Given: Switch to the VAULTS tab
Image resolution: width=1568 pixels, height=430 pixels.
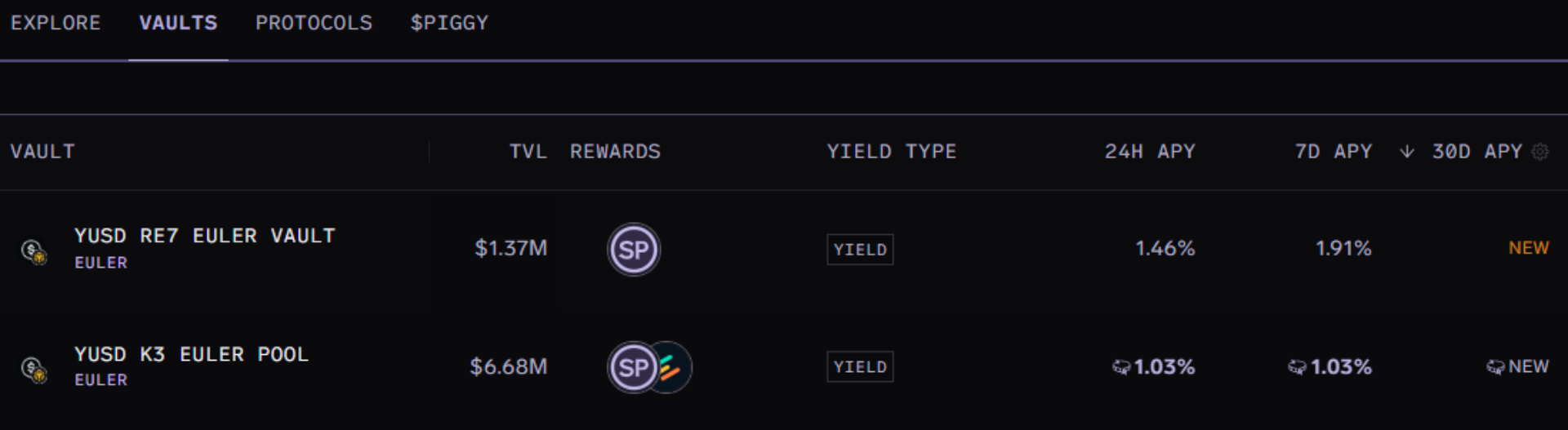Looking at the screenshot, I should coord(178,23).
